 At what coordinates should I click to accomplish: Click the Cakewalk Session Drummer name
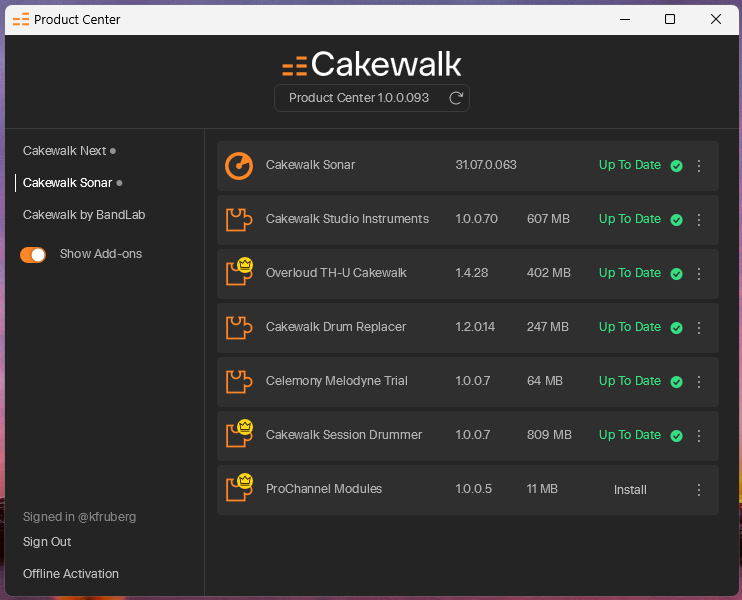(344, 434)
